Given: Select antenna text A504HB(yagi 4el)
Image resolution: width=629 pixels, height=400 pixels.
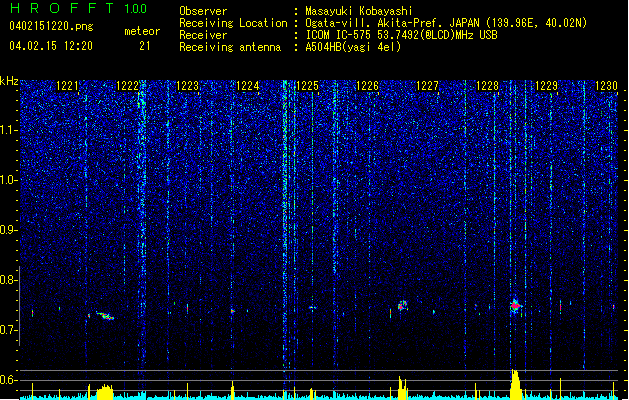Looking at the screenshot, I should point(353,47).
